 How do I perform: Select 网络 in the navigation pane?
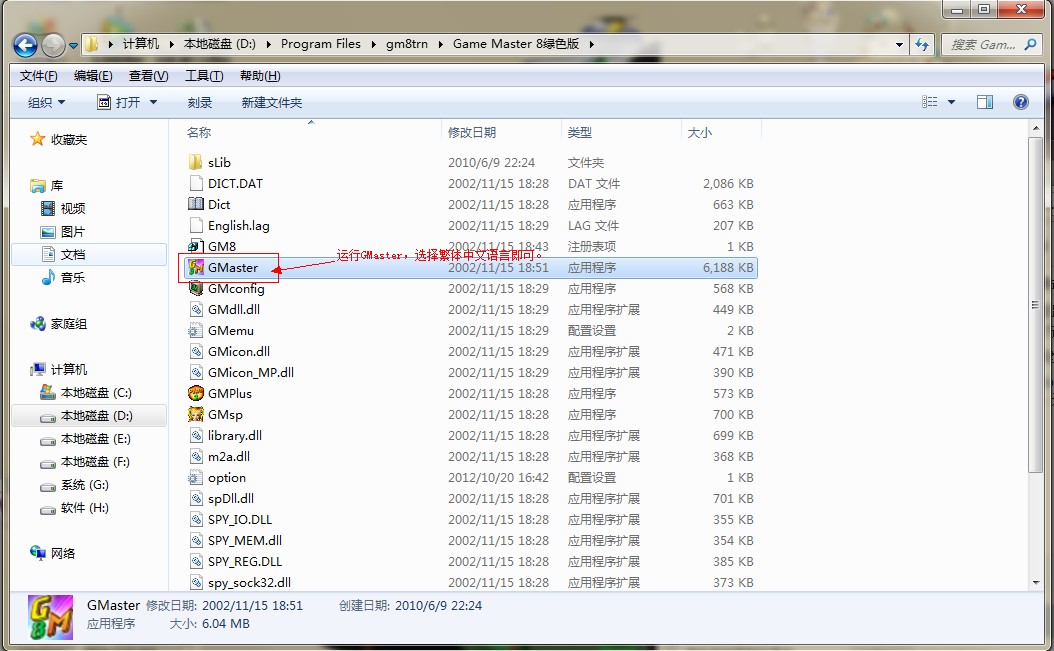click(63, 553)
